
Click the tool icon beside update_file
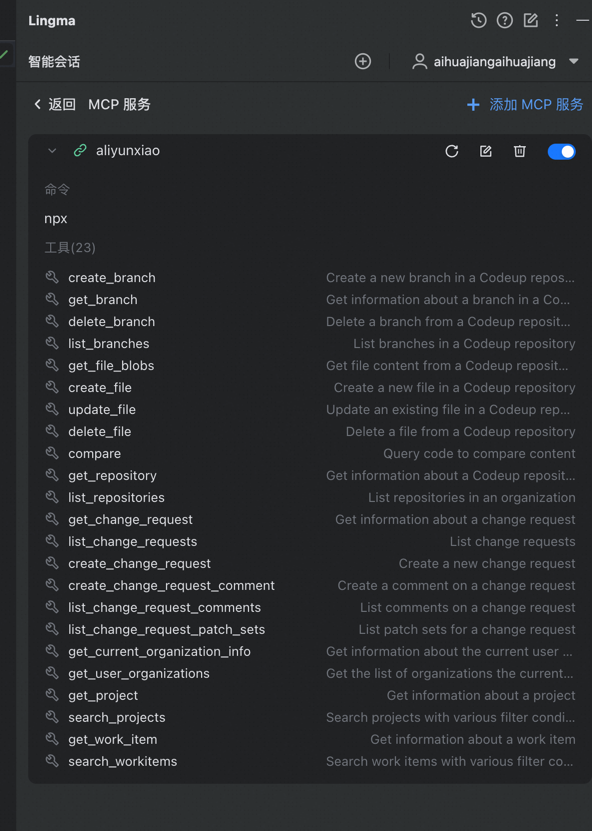[x=52, y=409]
